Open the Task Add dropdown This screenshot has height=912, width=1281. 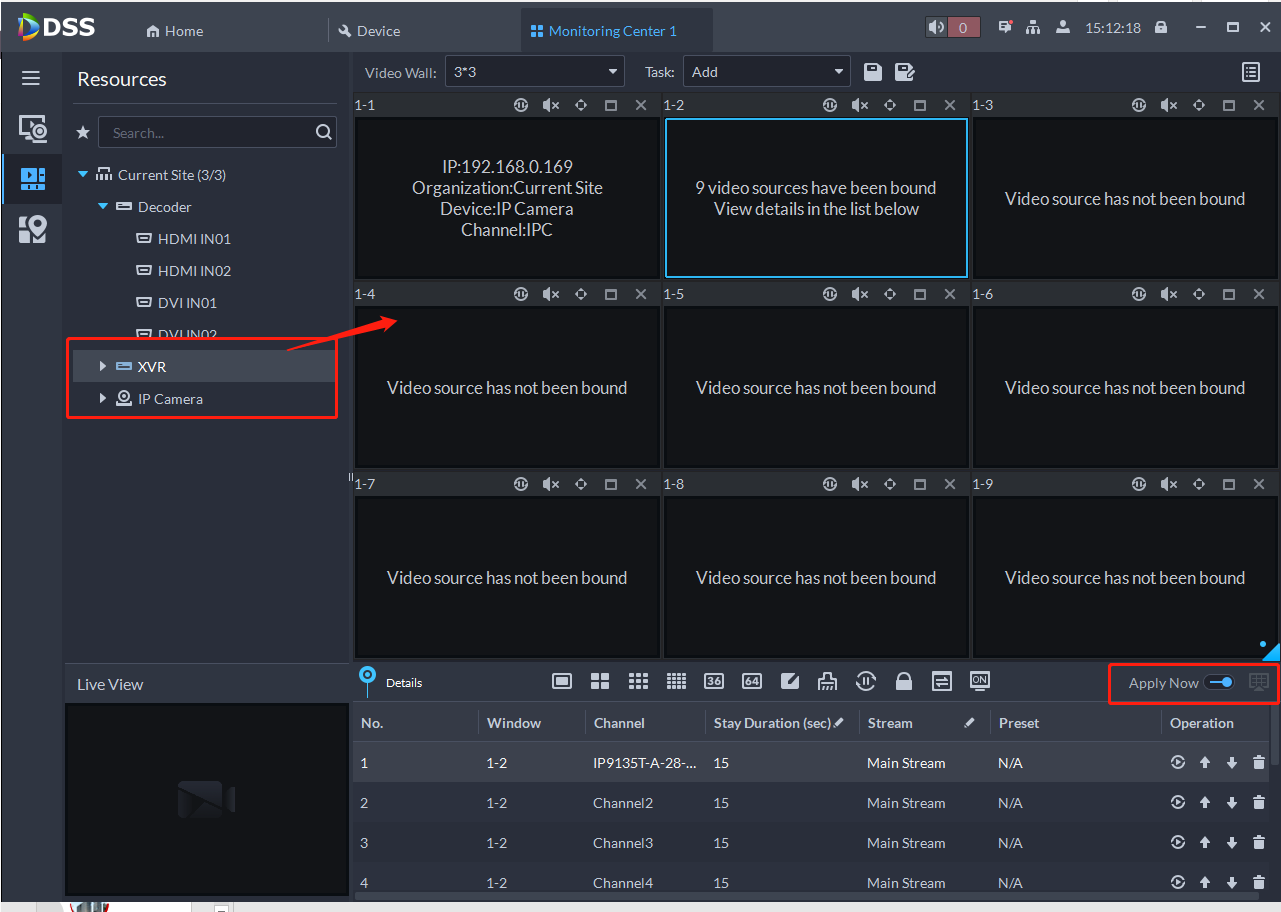click(767, 72)
